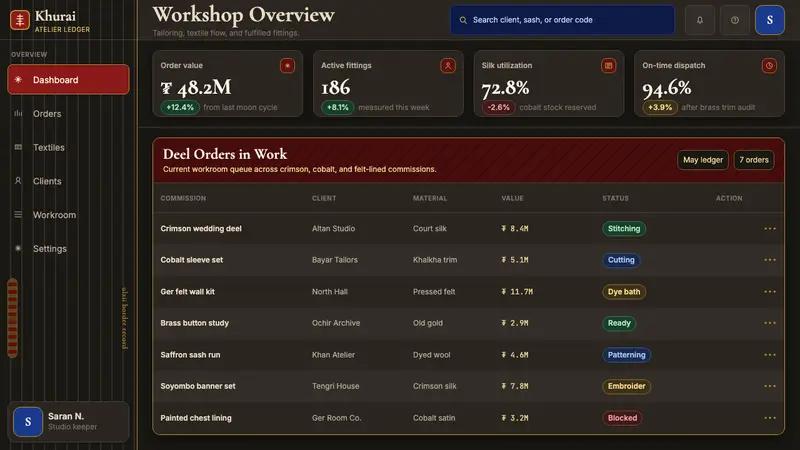Select the Brass button study commission
The image size is (800, 450).
pos(194,323)
